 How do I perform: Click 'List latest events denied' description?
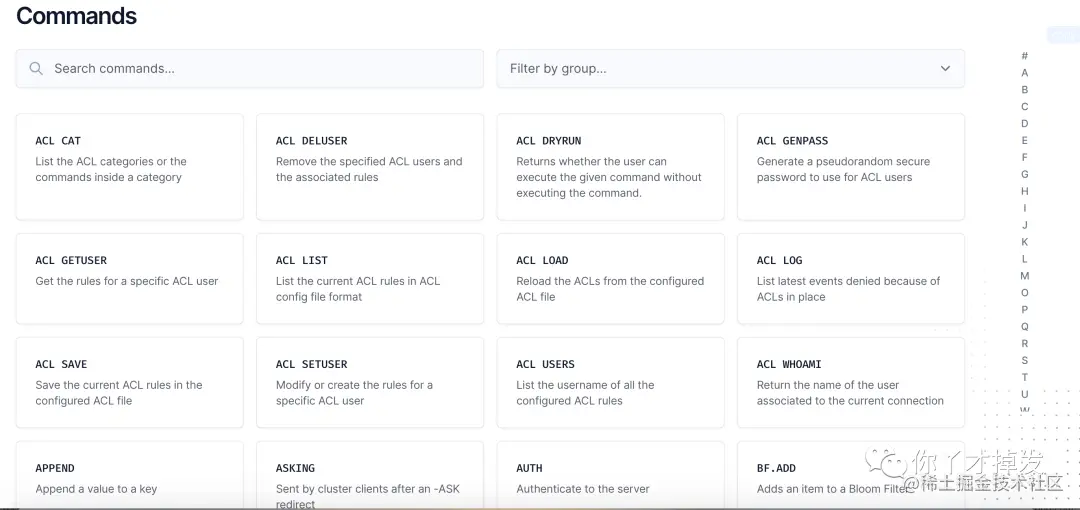(x=849, y=289)
